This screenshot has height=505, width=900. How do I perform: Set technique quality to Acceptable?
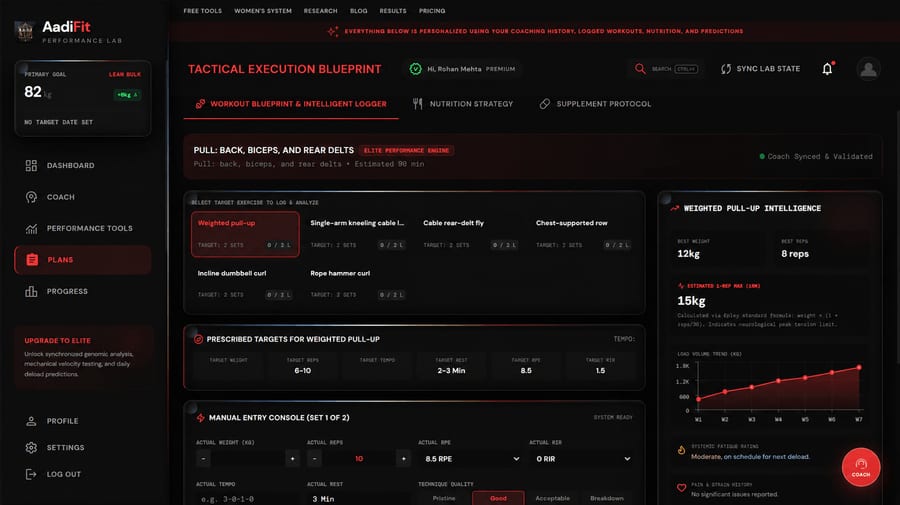point(552,498)
